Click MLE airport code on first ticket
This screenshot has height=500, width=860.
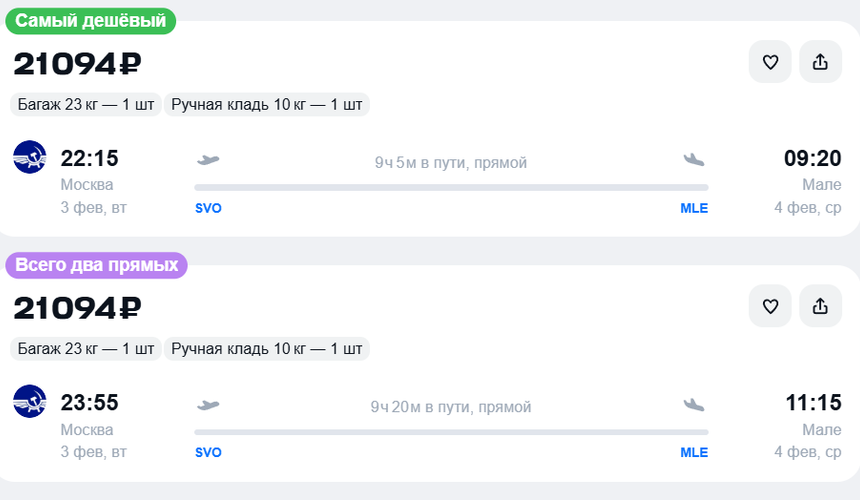694,208
